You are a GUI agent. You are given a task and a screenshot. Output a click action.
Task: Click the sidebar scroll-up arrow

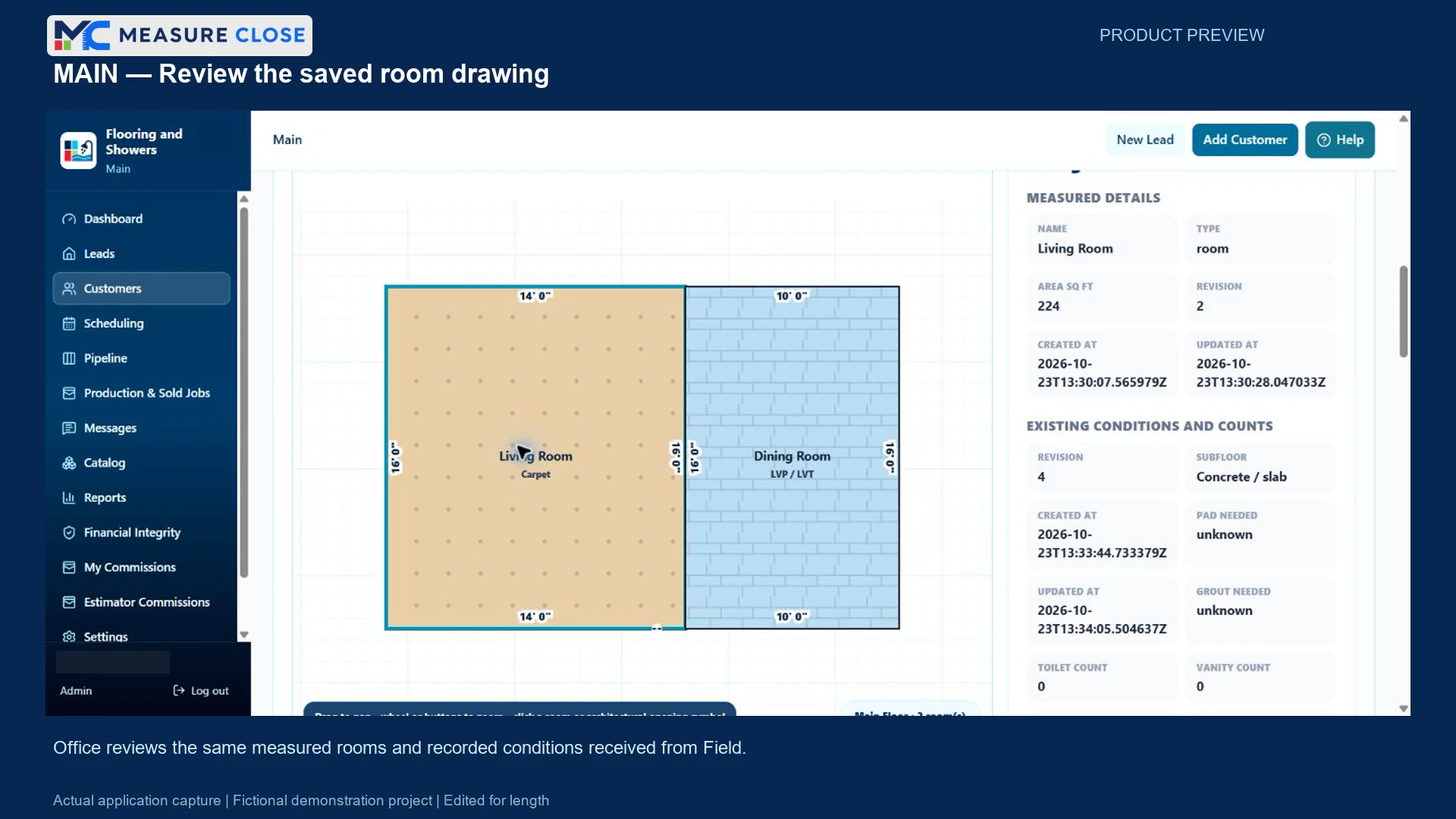[244, 199]
